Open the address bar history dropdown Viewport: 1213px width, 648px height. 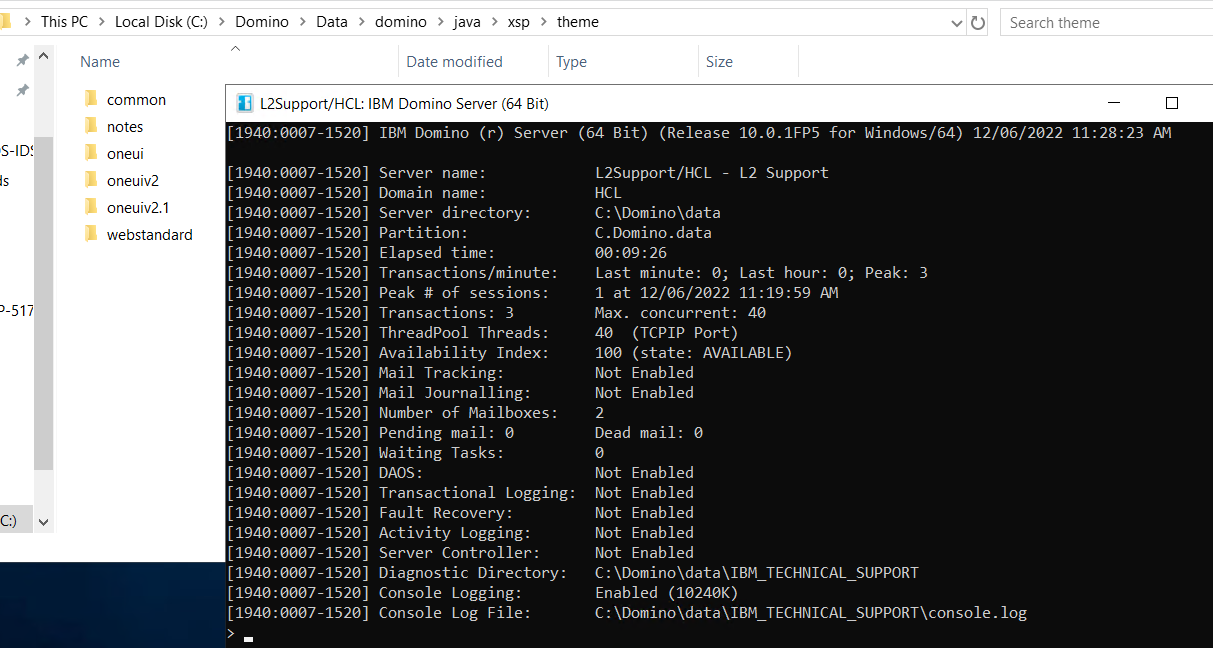(957, 22)
